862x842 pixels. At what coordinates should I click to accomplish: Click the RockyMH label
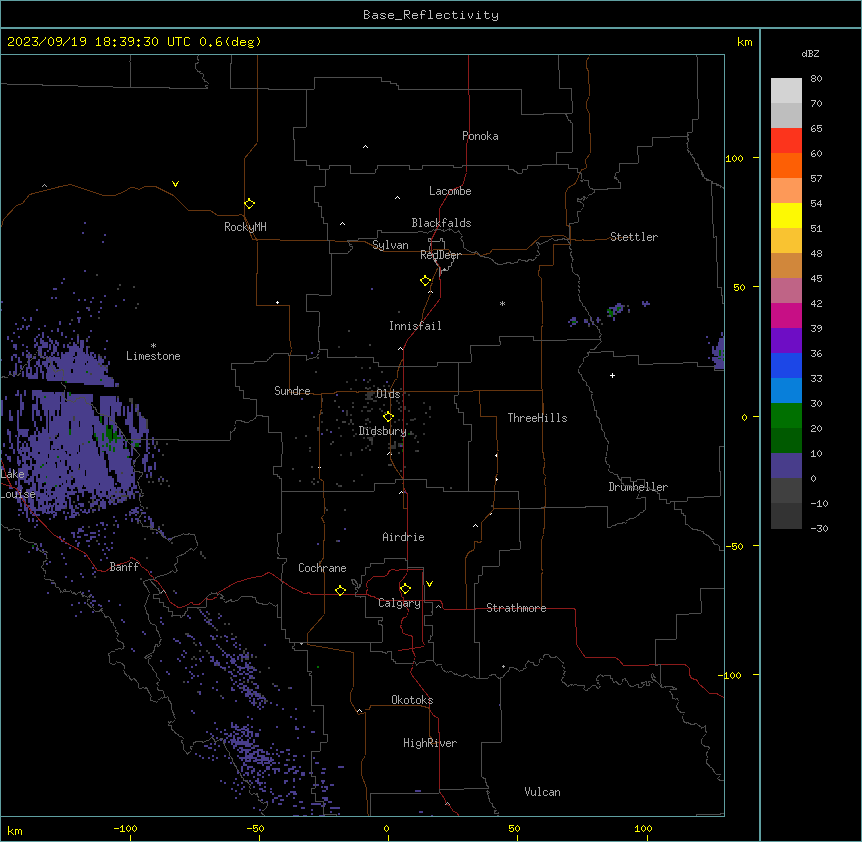pos(245,227)
